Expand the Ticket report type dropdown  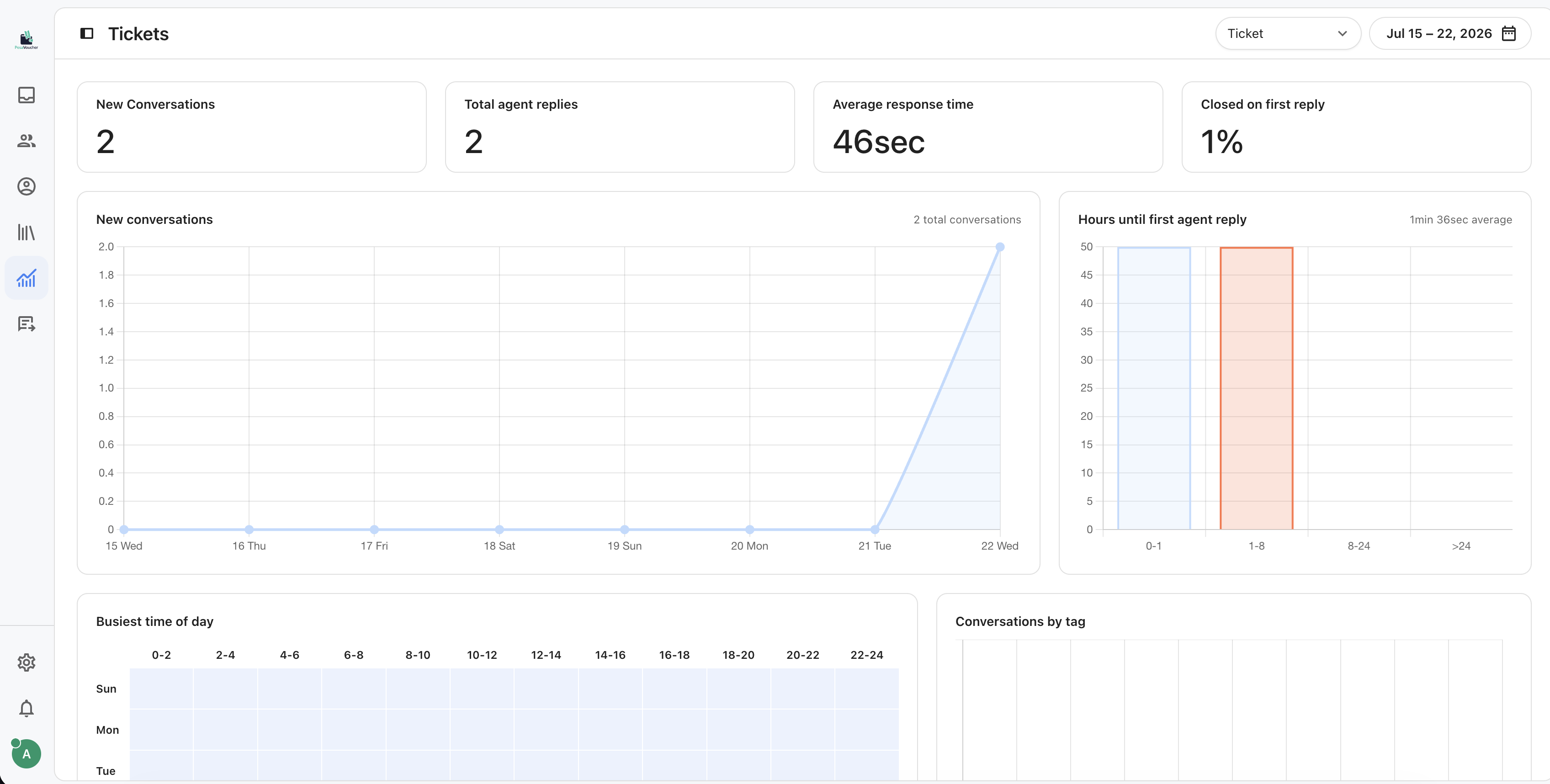[x=1288, y=34]
